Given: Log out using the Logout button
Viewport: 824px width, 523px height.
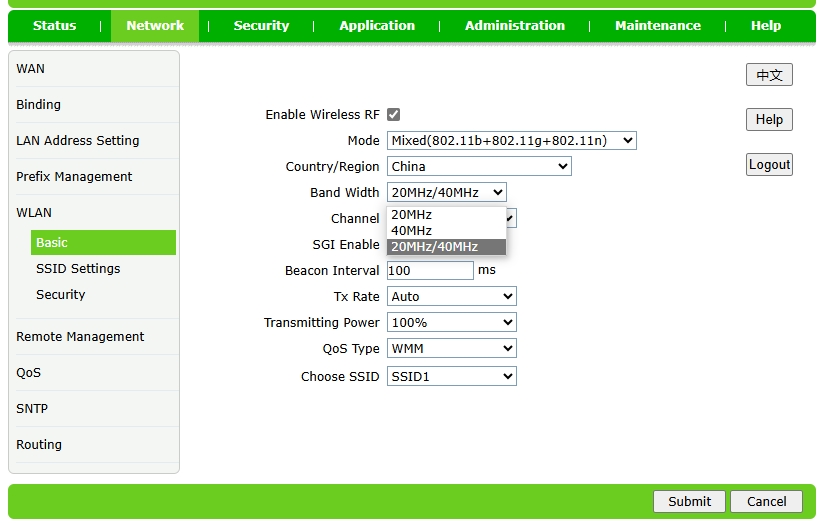Looking at the screenshot, I should pos(769,165).
